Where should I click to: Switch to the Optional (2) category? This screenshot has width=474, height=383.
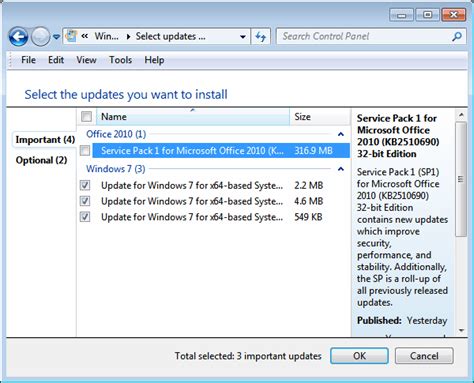pyautogui.click(x=41, y=160)
